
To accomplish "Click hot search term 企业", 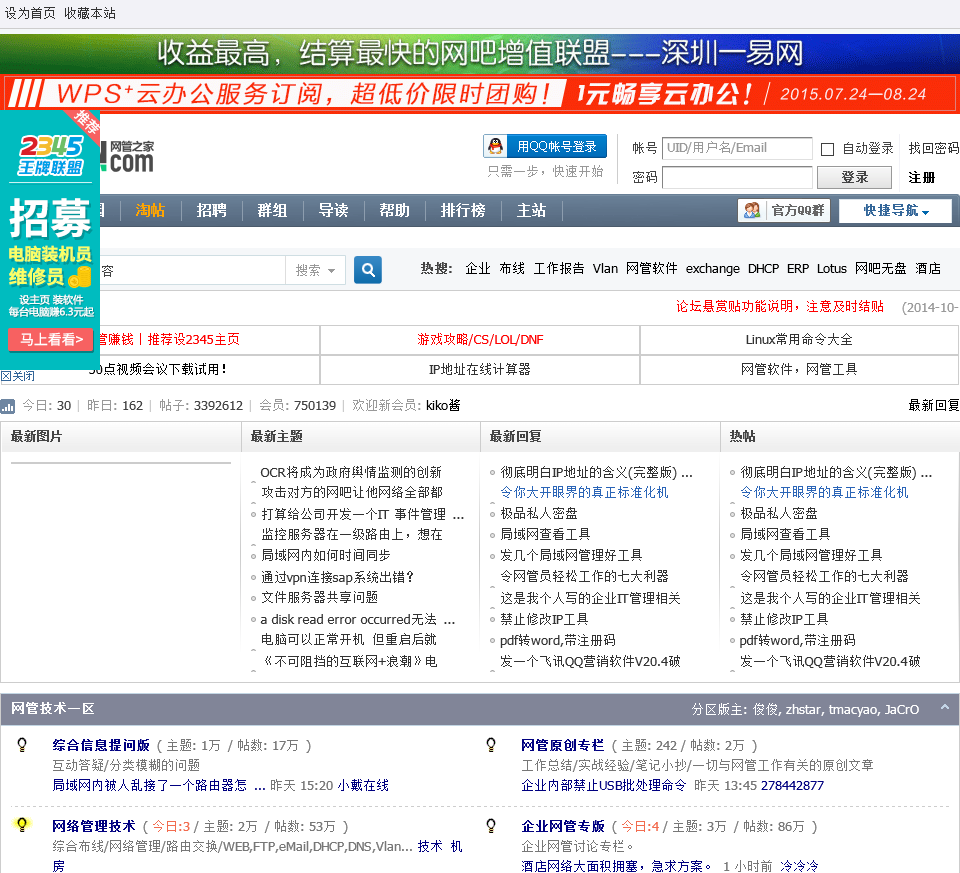I will pyautogui.click(x=478, y=269).
